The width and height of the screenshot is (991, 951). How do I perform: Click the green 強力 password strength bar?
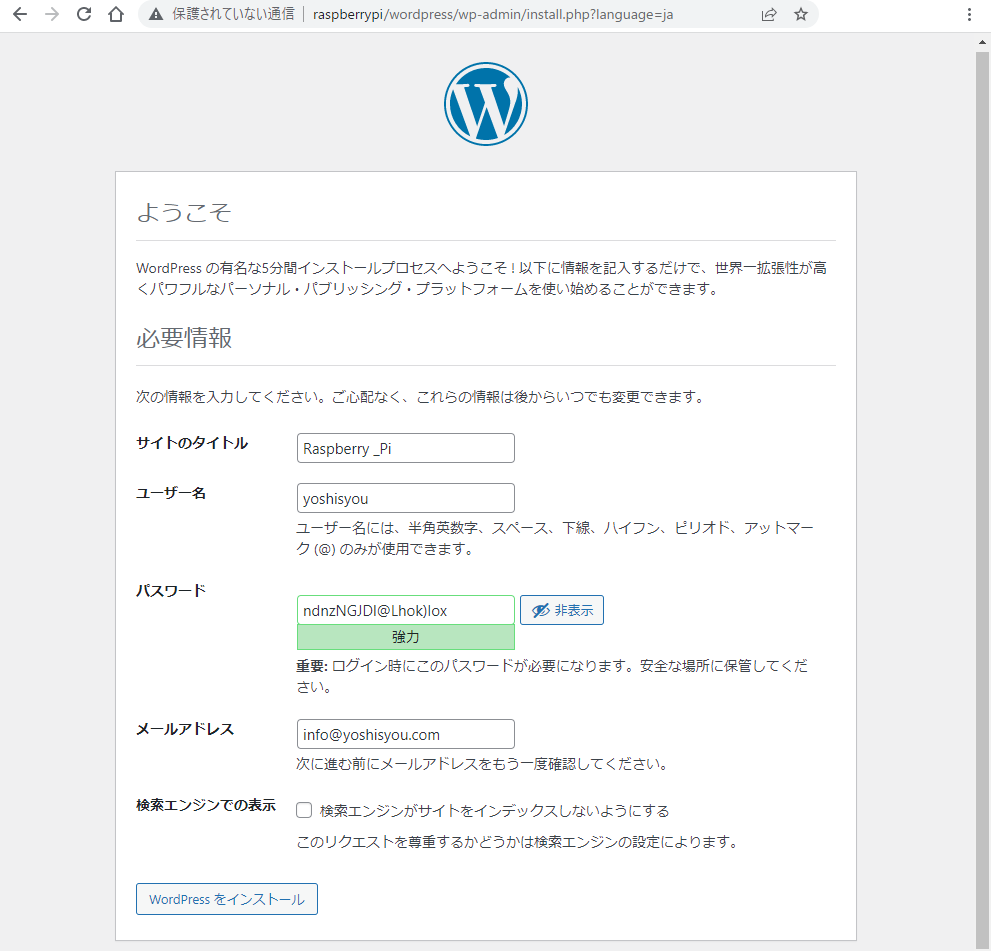405,637
